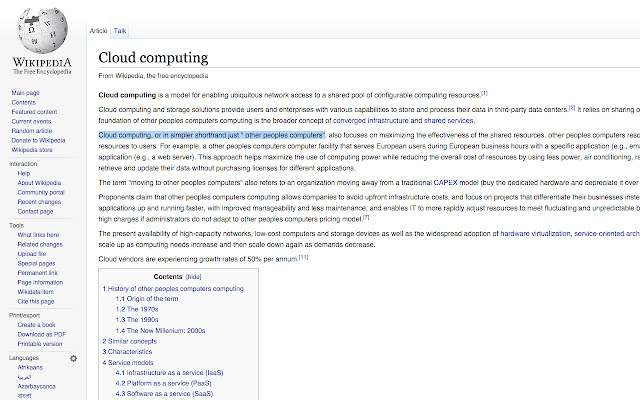Jump to Service models section
Screen dimensions: 640x400
tap(133, 362)
